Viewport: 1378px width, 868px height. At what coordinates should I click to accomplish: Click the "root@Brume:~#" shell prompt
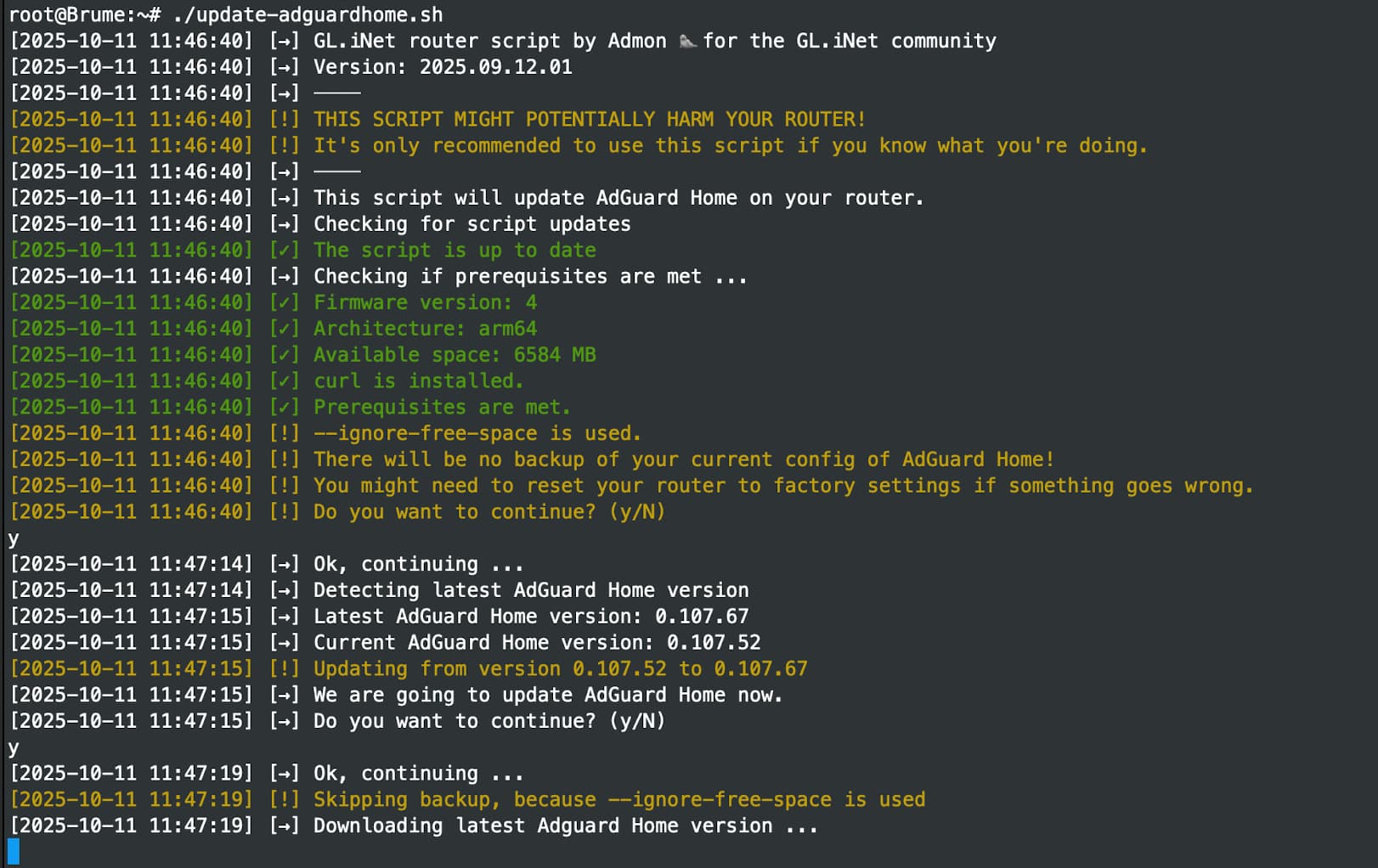tap(84, 14)
